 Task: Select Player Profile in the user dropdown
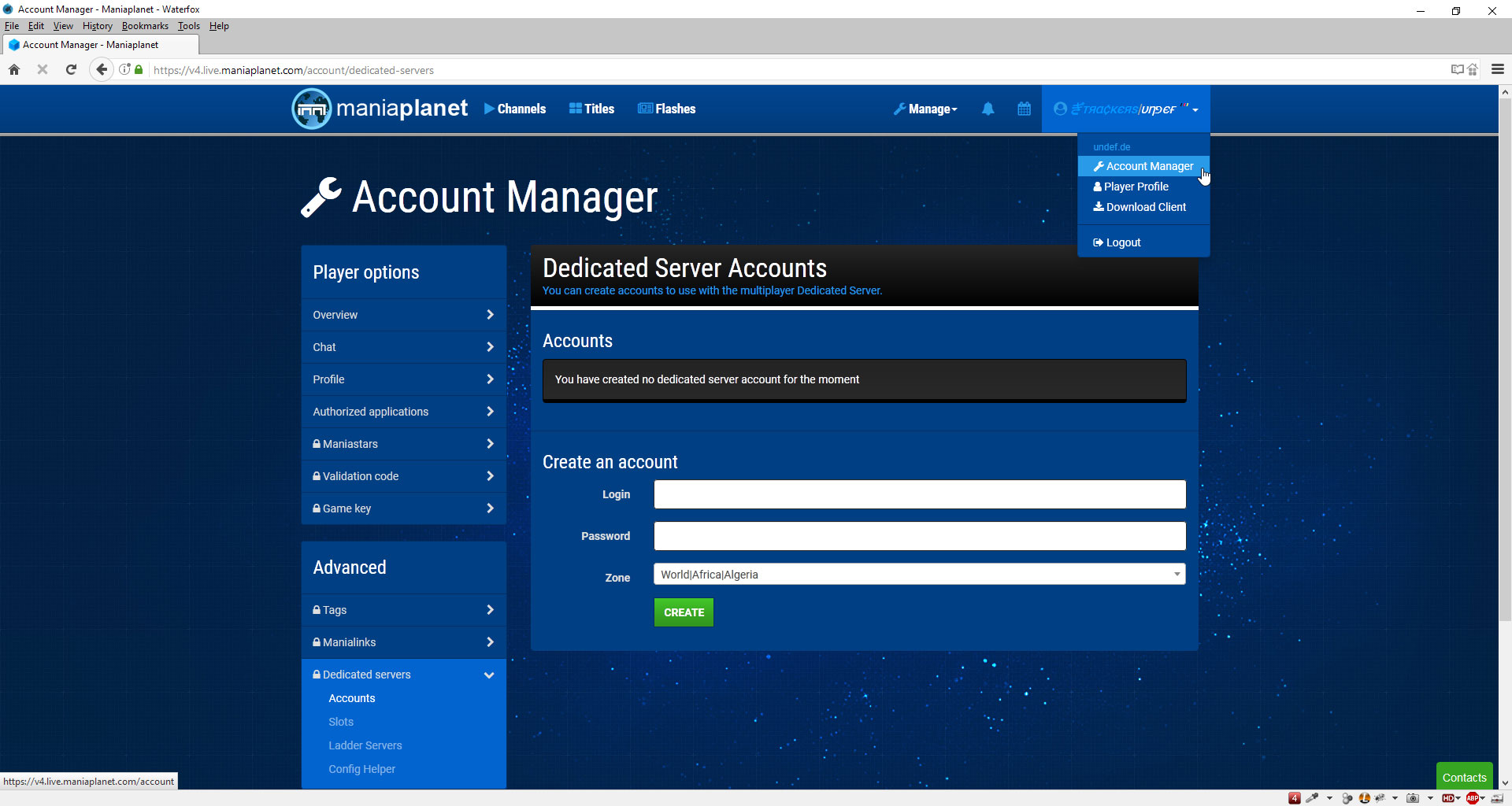click(x=1143, y=187)
